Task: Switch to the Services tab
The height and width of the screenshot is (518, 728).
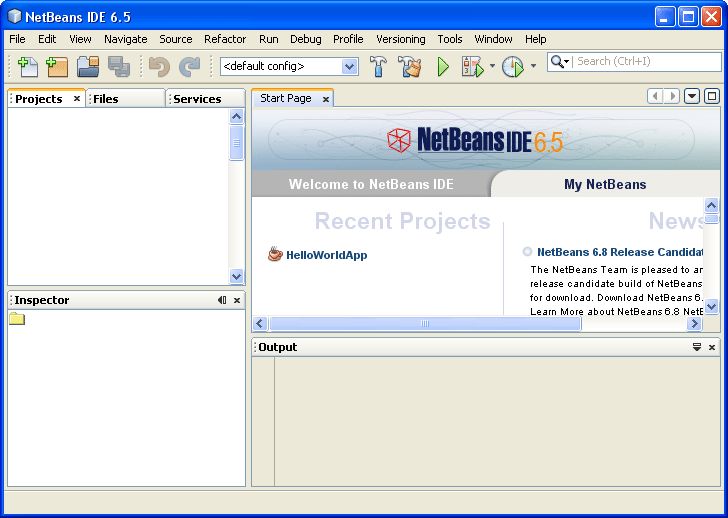Action: tap(205, 98)
